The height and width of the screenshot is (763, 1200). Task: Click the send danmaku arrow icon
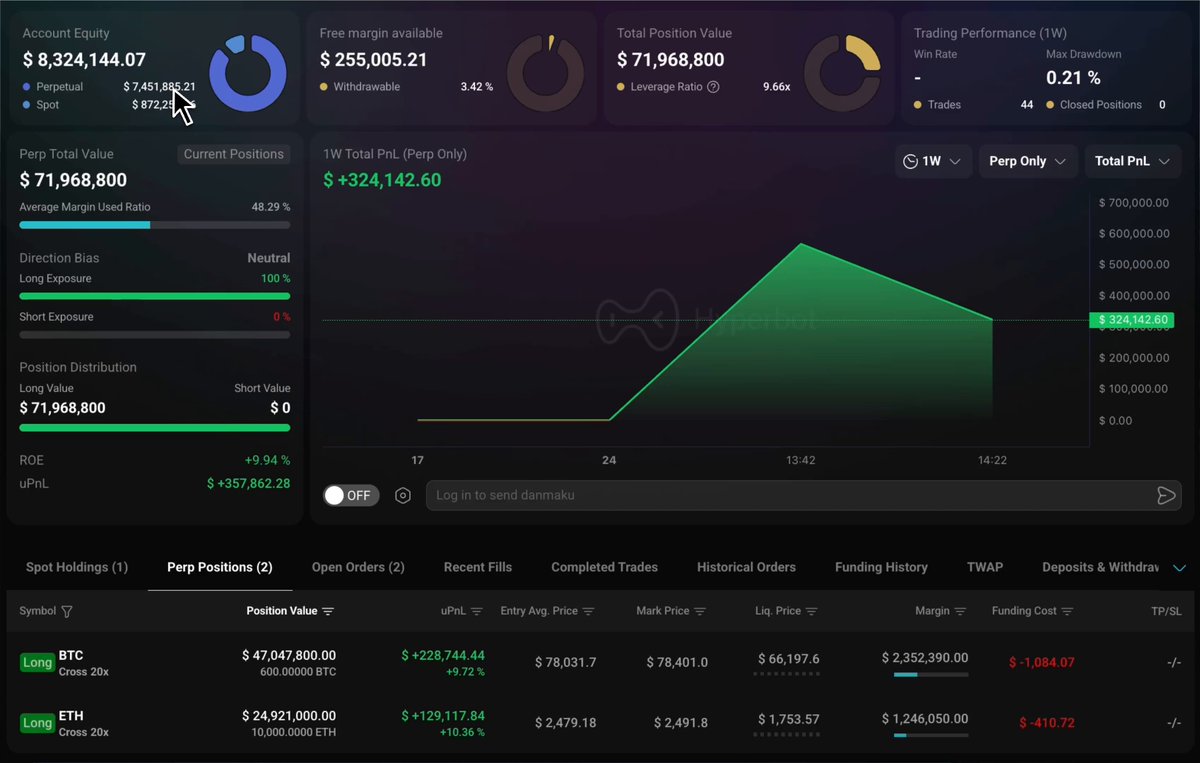[x=1165, y=495]
